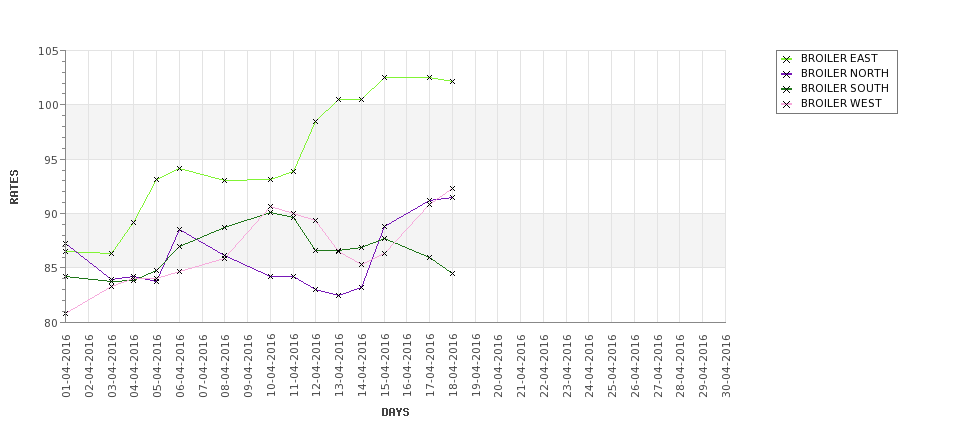
Task: Click Broiler East last point on 18-04-2016
Action: click(x=452, y=81)
